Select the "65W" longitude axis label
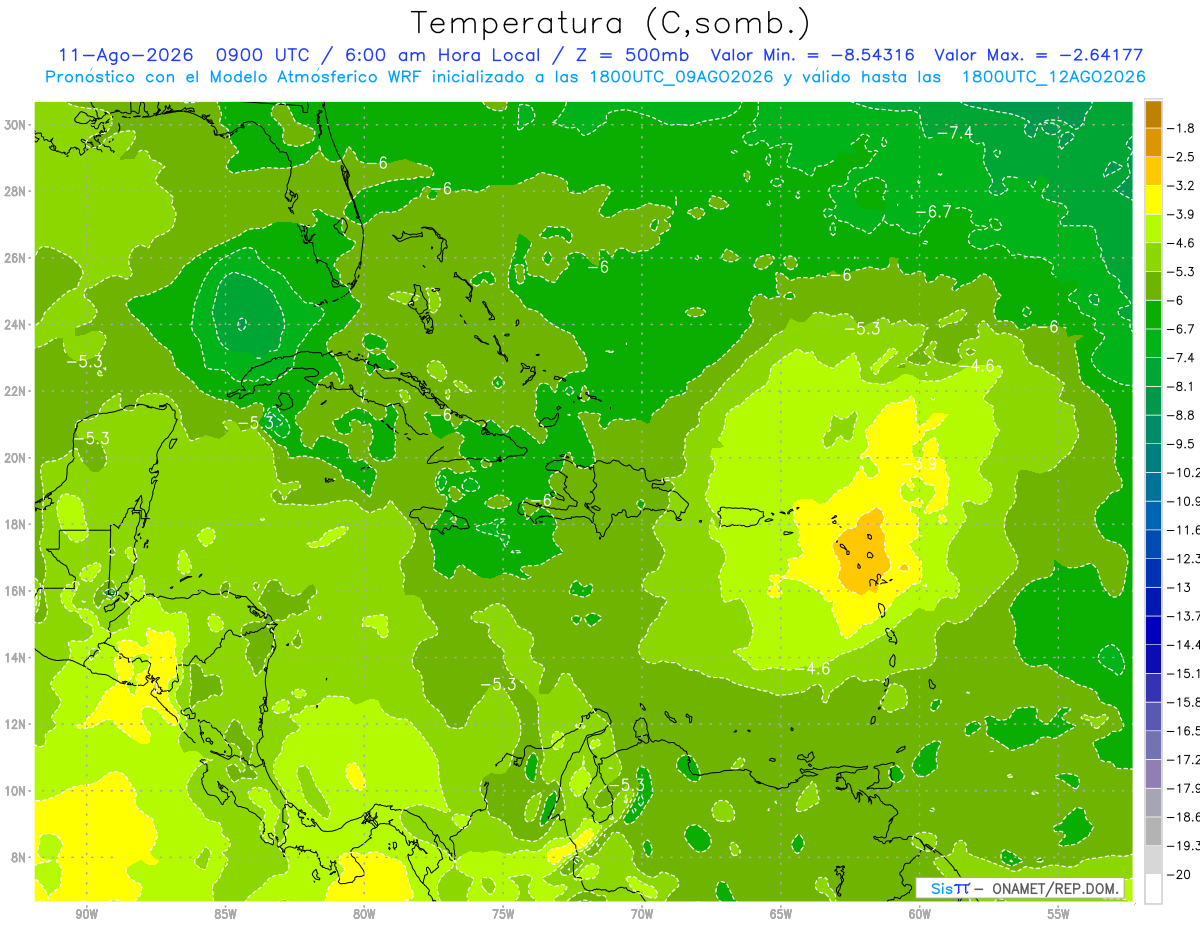1200x927 pixels. click(x=781, y=915)
